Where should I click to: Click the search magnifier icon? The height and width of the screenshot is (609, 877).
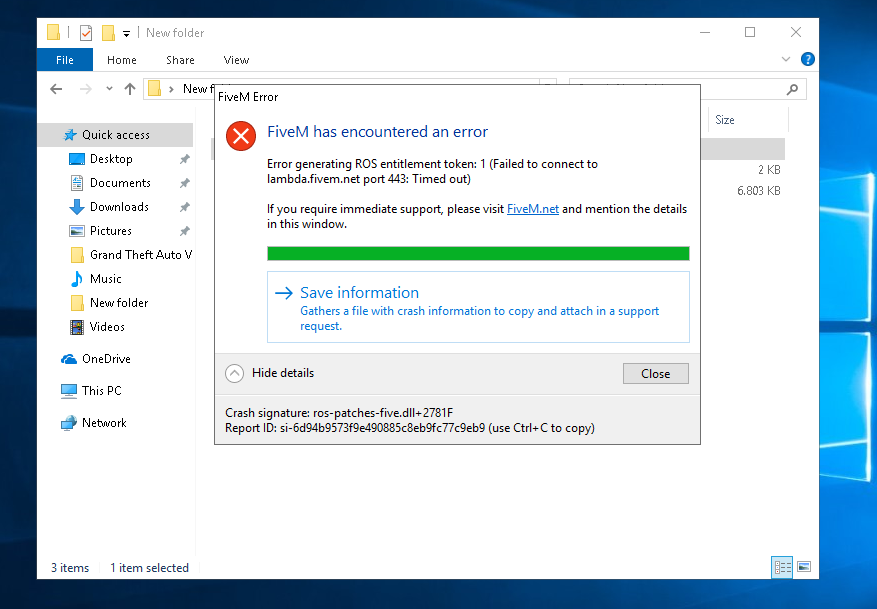point(793,89)
